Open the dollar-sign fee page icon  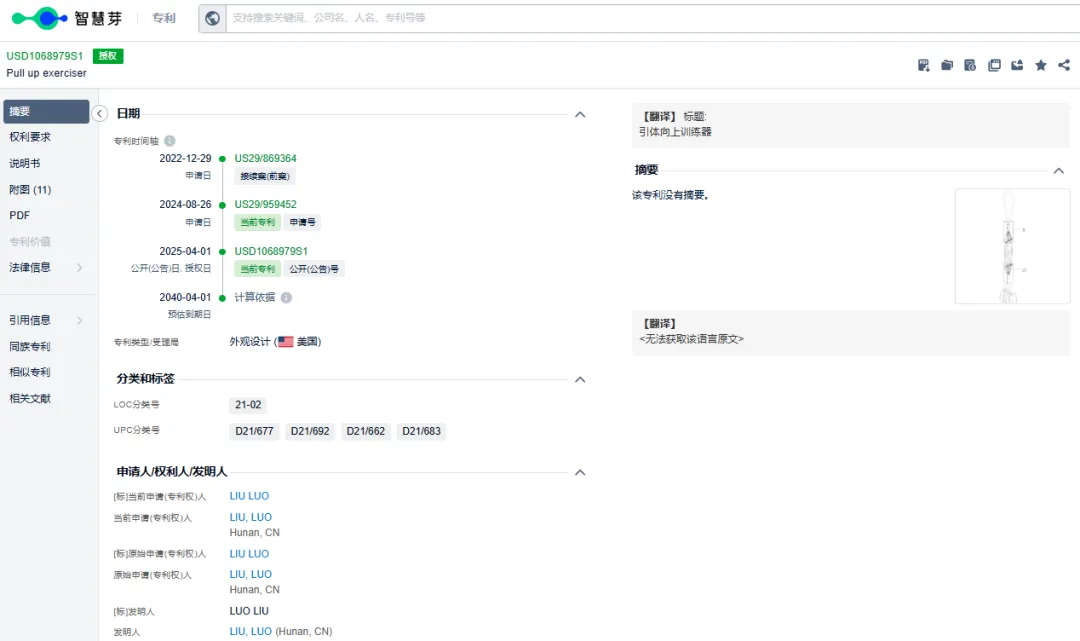(x=970, y=65)
